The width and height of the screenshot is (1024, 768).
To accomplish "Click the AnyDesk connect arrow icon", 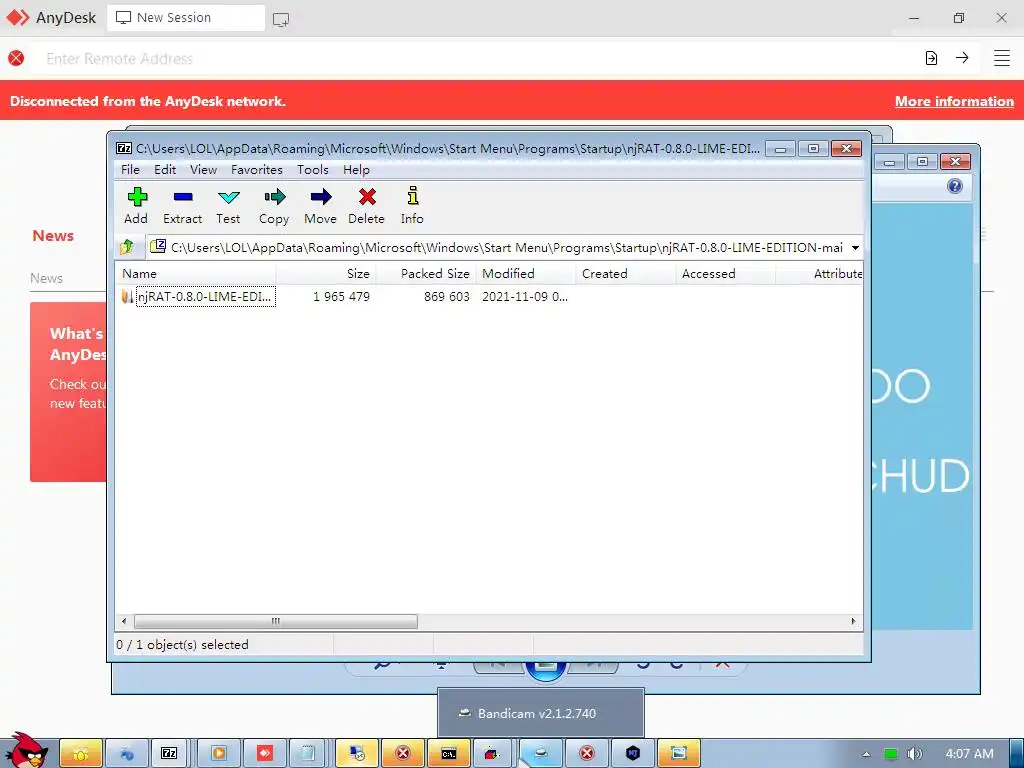I will click(x=962, y=58).
